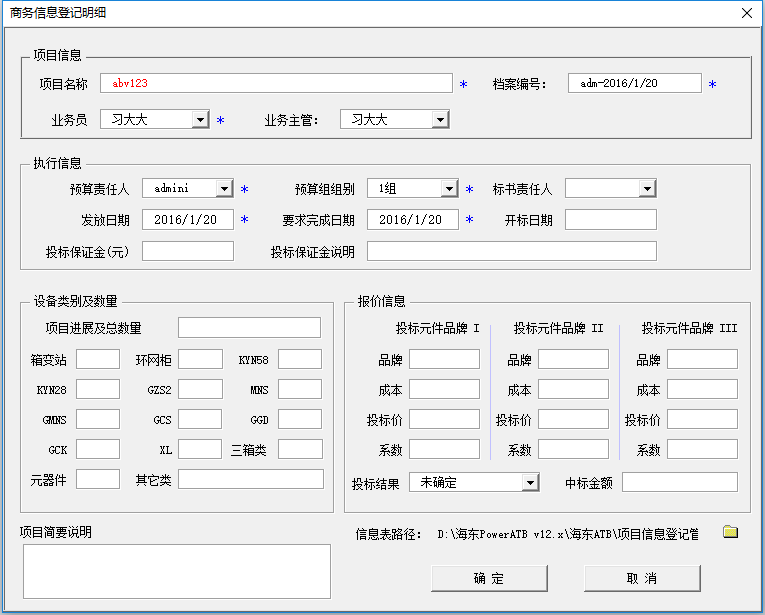This screenshot has height=615, width=765.
Task: Select the 发放日期 date field
Action: coord(187,219)
